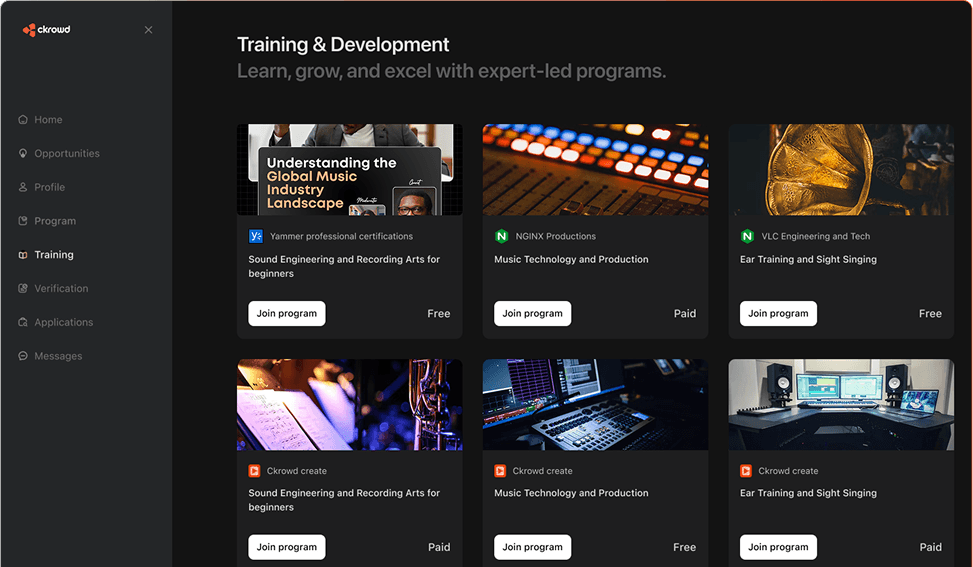Image resolution: width=973 pixels, height=567 pixels.
Task: Click the Training book icon
Action: point(23,254)
